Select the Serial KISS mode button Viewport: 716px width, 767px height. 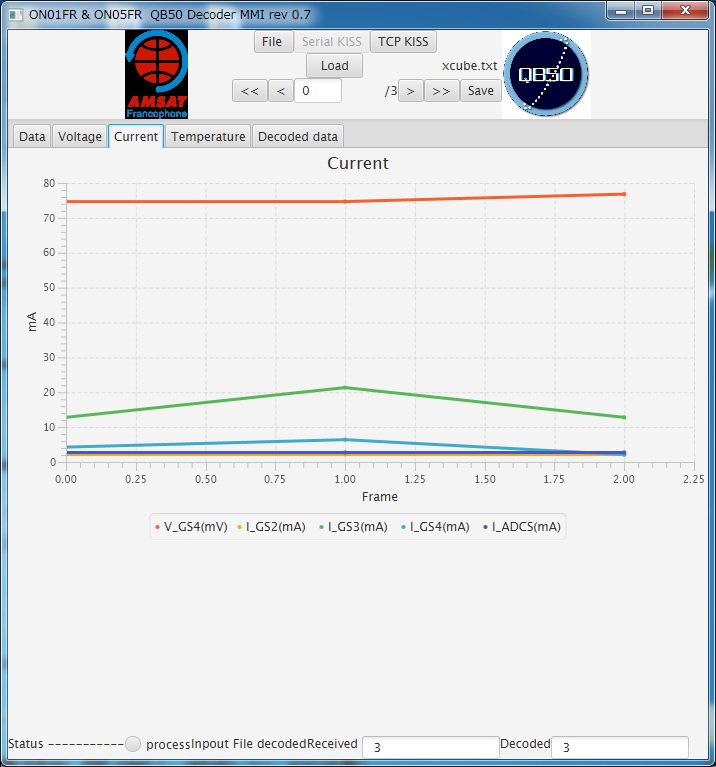(x=332, y=42)
